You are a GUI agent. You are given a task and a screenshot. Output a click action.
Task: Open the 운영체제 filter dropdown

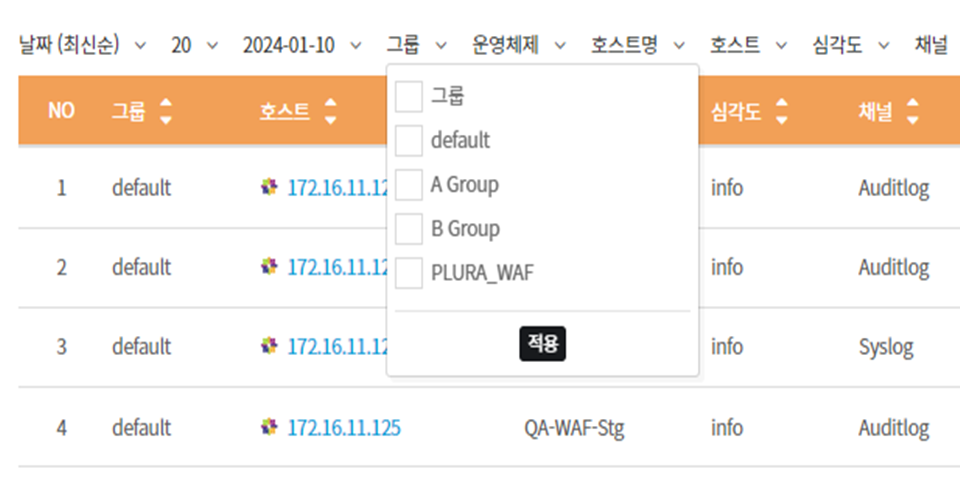pos(518,45)
